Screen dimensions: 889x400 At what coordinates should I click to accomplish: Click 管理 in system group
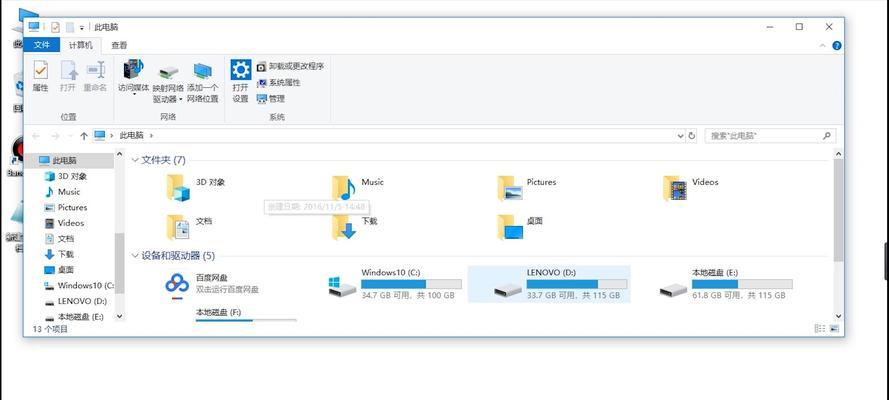pos(270,99)
